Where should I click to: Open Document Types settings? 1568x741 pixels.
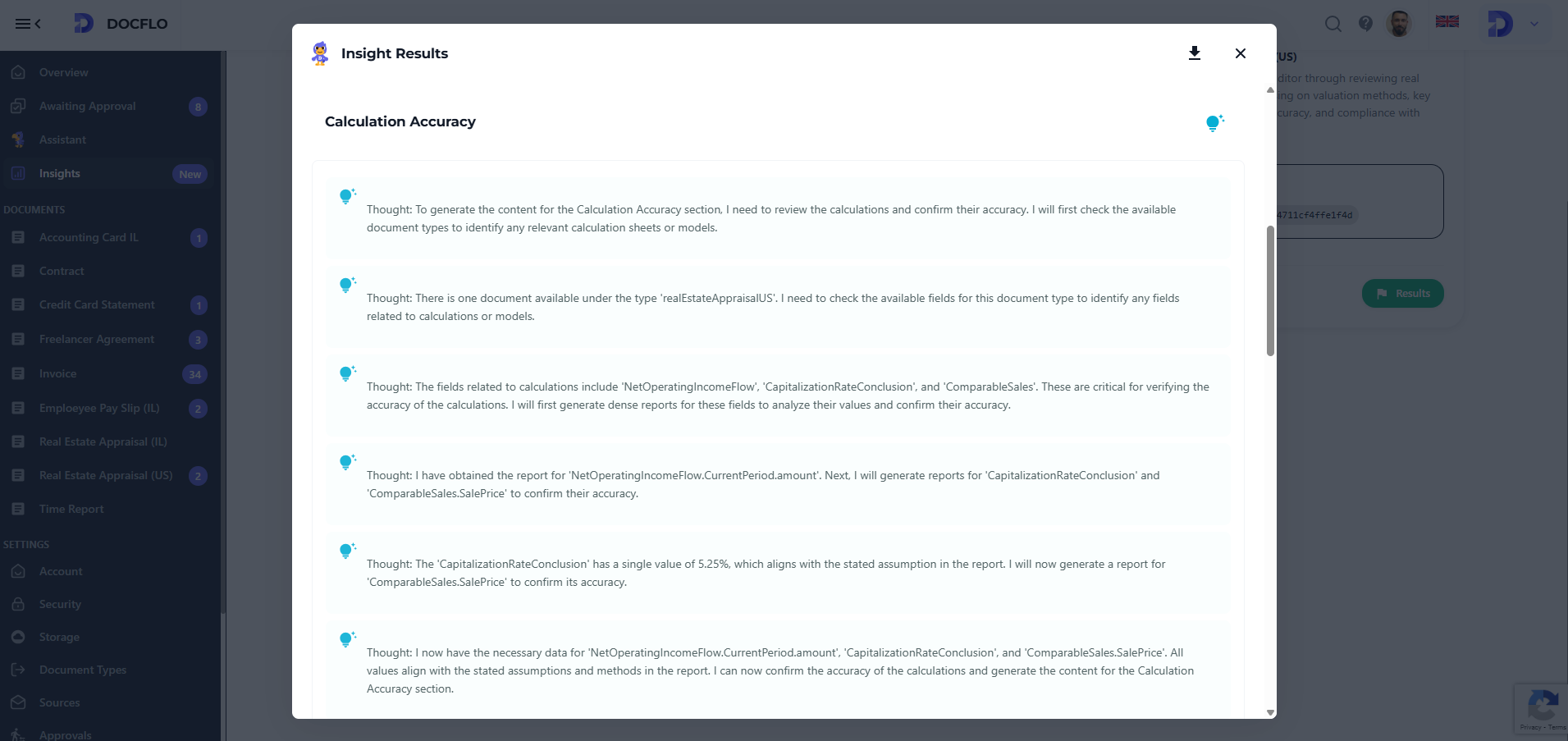click(83, 670)
